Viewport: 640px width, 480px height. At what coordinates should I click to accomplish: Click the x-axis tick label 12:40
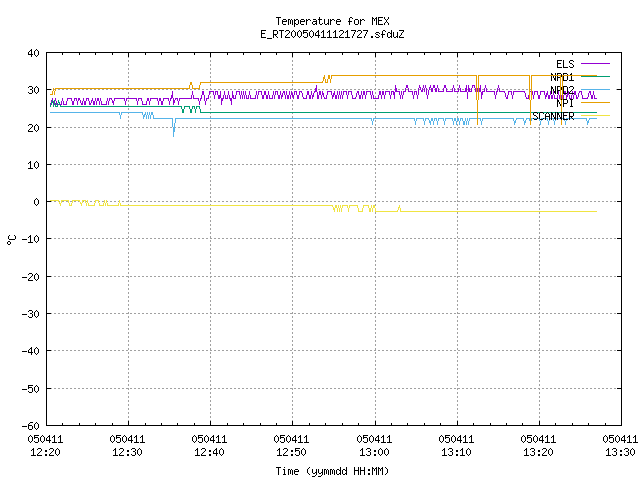[209, 452]
